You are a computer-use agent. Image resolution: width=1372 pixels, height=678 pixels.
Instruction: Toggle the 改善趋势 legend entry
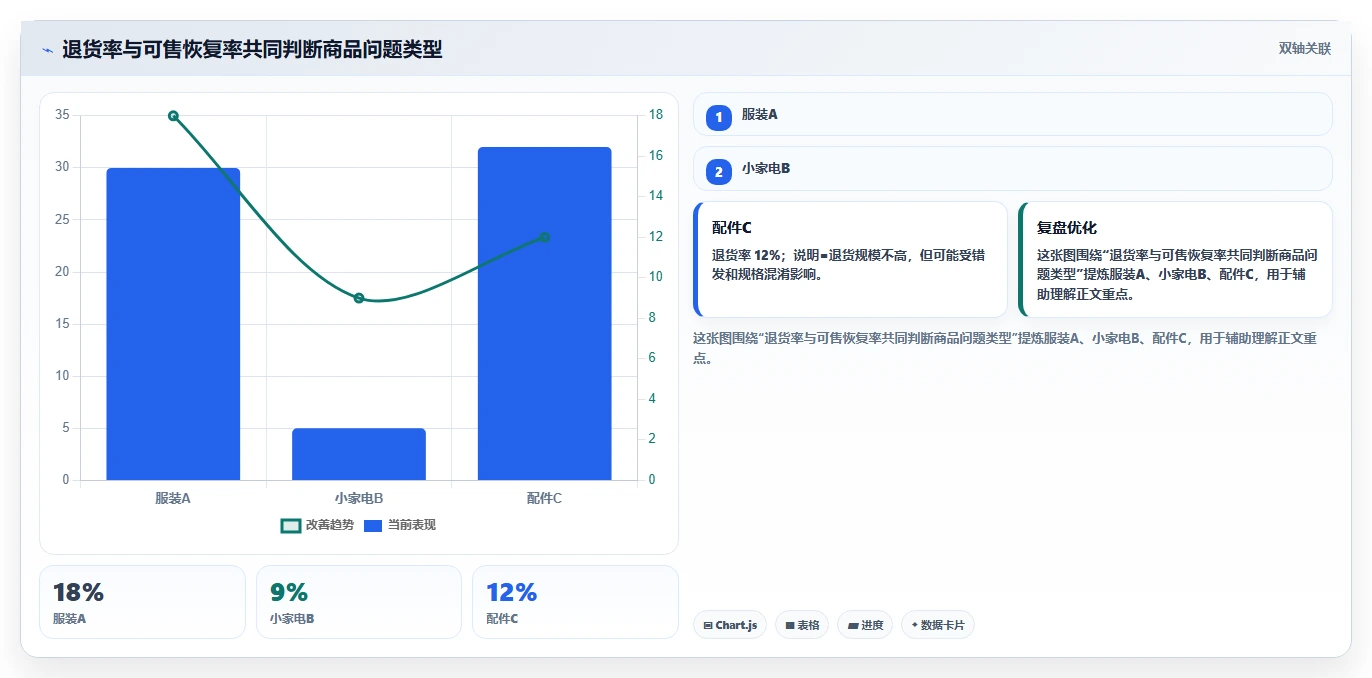[x=317, y=525]
